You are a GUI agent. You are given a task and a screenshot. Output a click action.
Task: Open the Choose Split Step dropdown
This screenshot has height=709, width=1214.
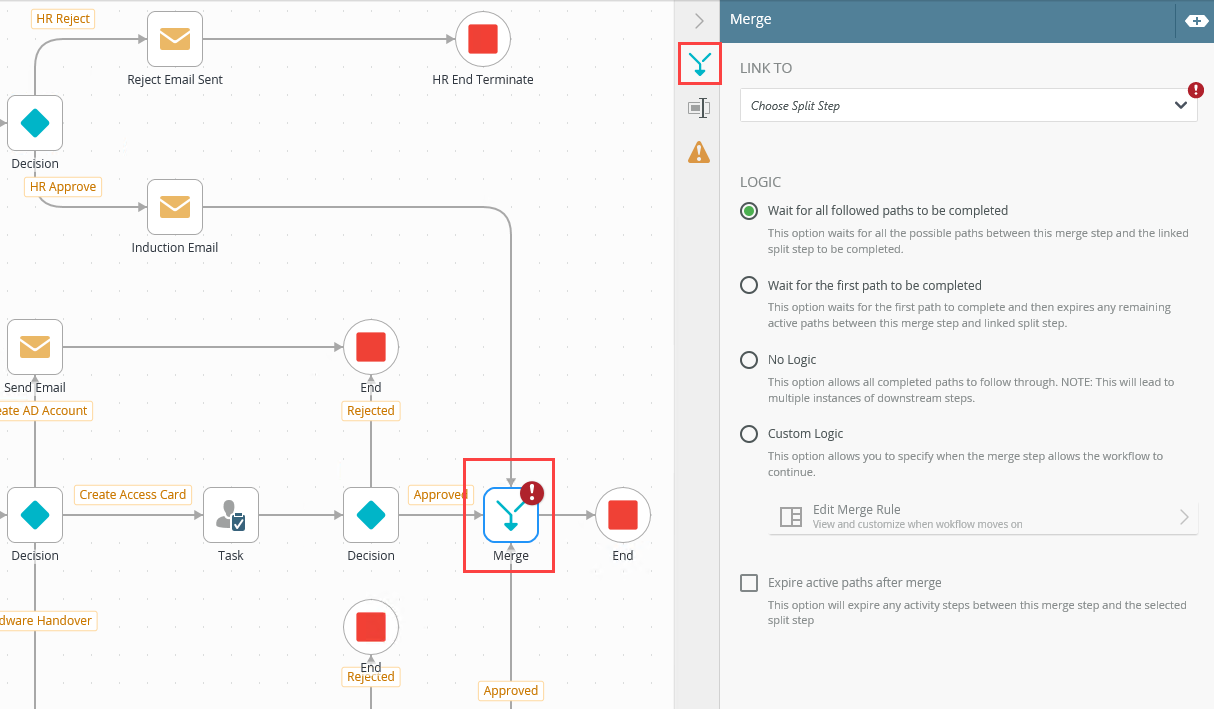coord(968,105)
